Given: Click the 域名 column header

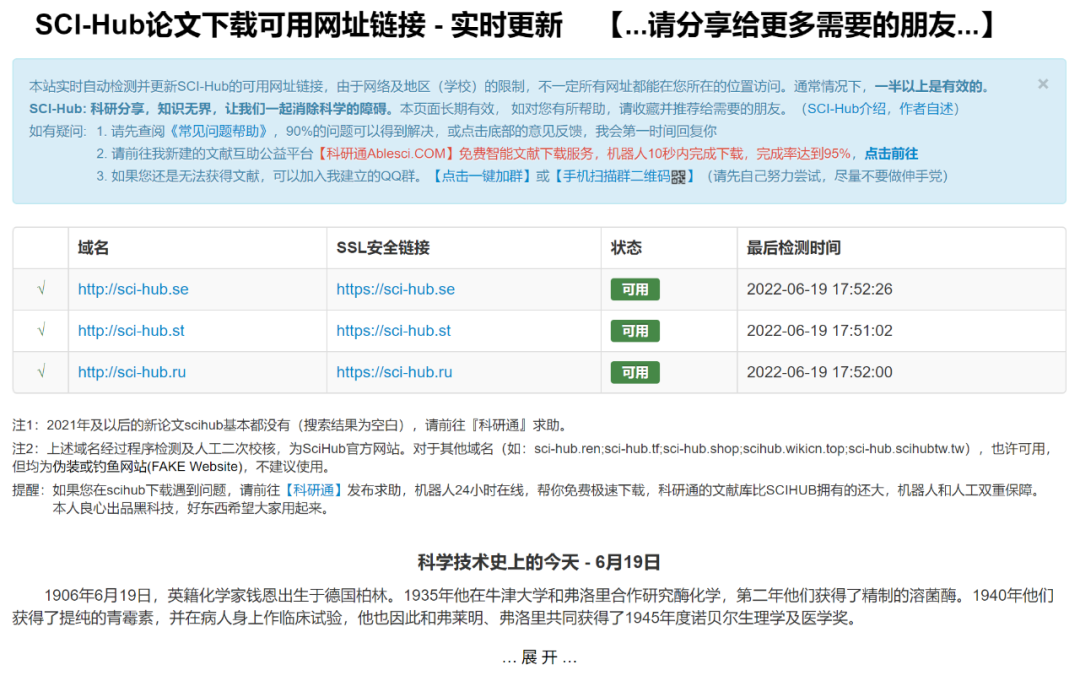Looking at the screenshot, I should point(94,248).
